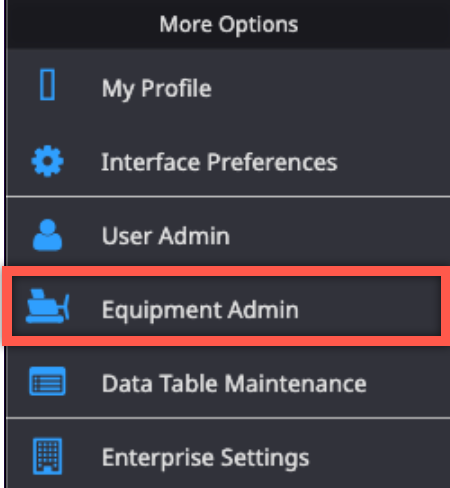Select the User Admin text label

pos(166,236)
